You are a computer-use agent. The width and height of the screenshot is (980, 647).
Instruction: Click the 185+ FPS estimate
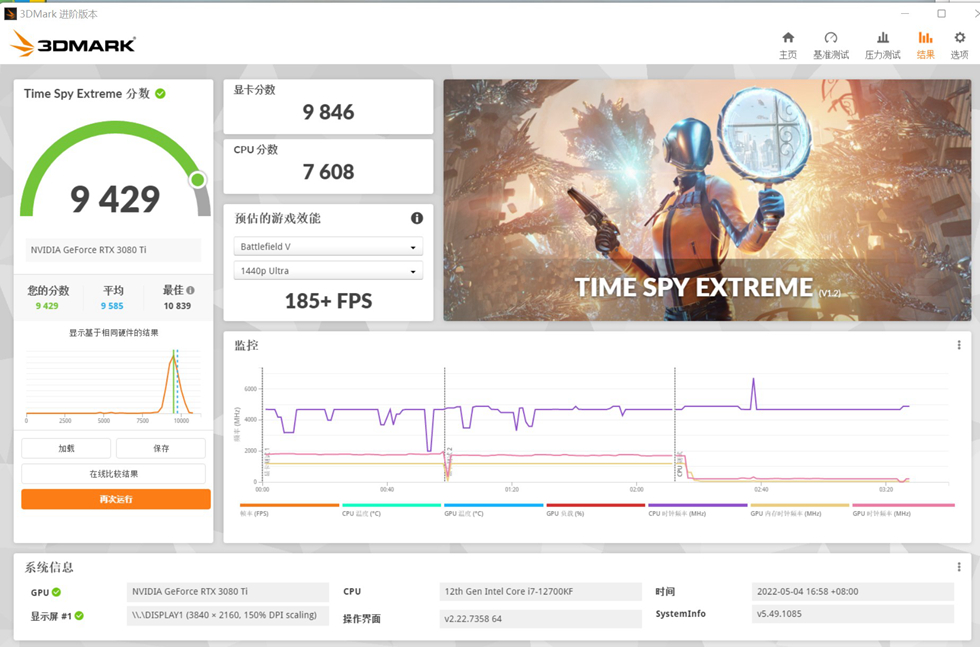click(328, 301)
